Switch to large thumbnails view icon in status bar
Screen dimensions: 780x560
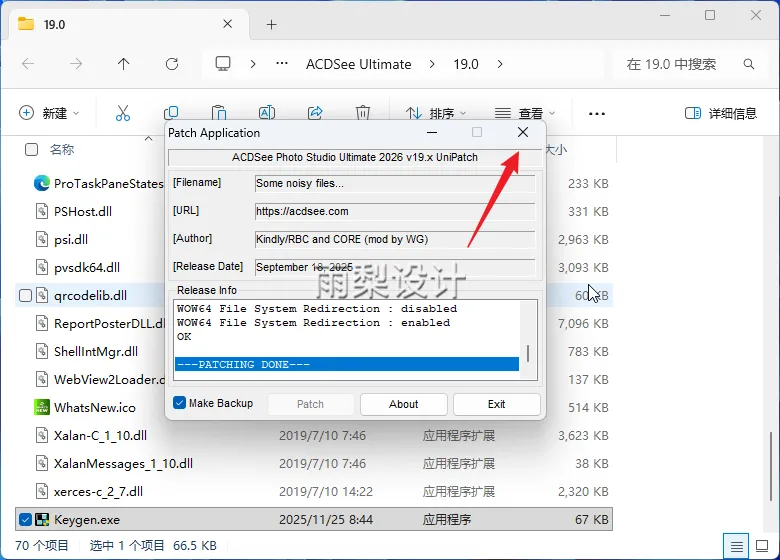pyautogui.click(x=762, y=546)
